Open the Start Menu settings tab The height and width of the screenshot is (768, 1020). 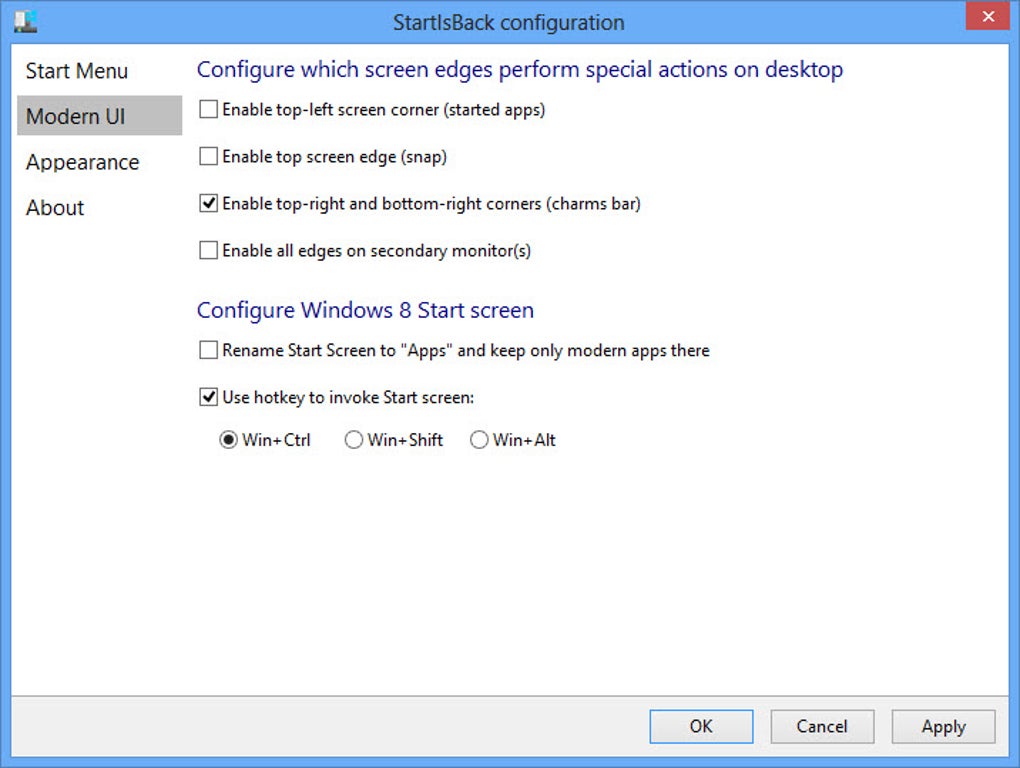pyautogui.click(x=77, y=71)
